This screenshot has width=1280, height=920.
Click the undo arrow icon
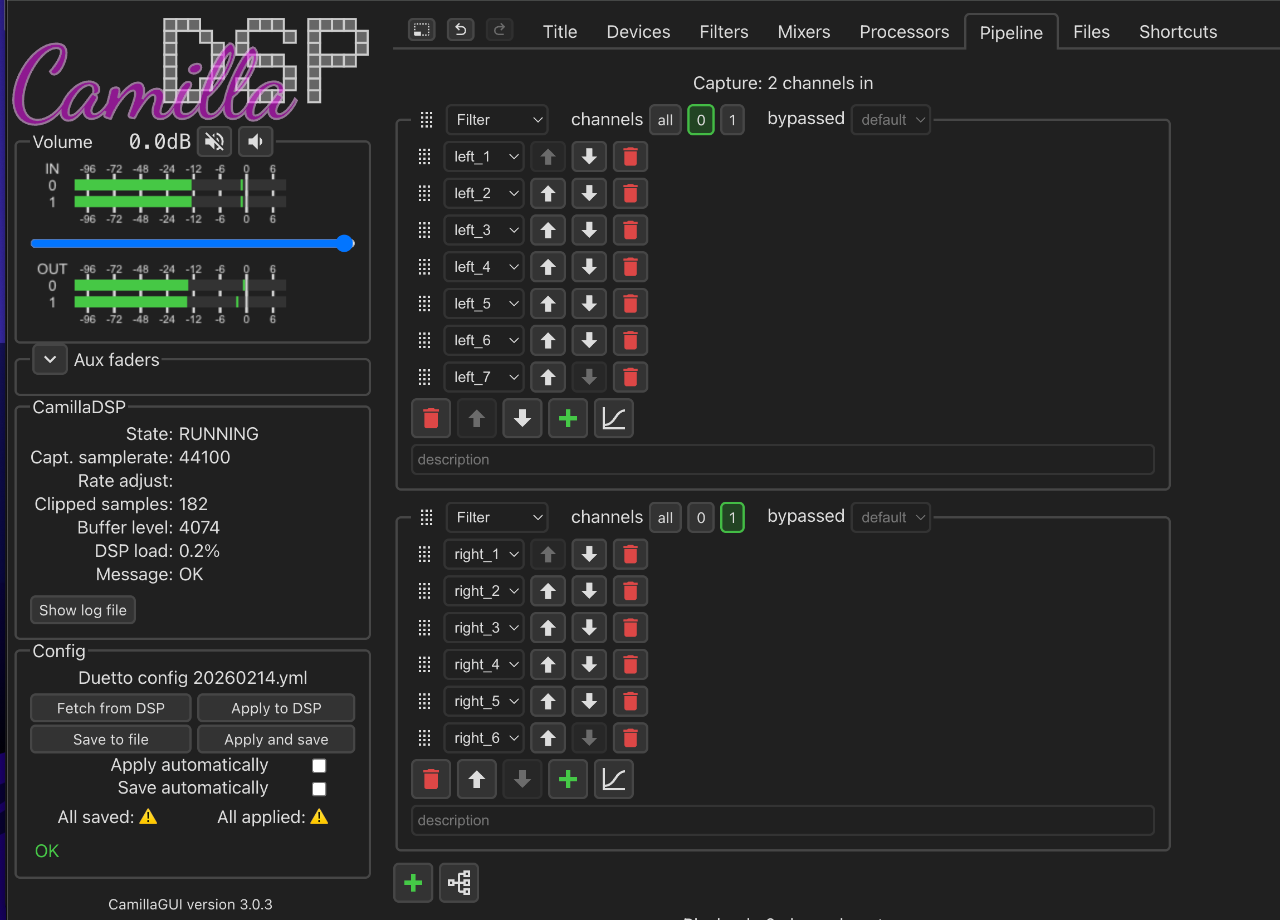point(460,30)
